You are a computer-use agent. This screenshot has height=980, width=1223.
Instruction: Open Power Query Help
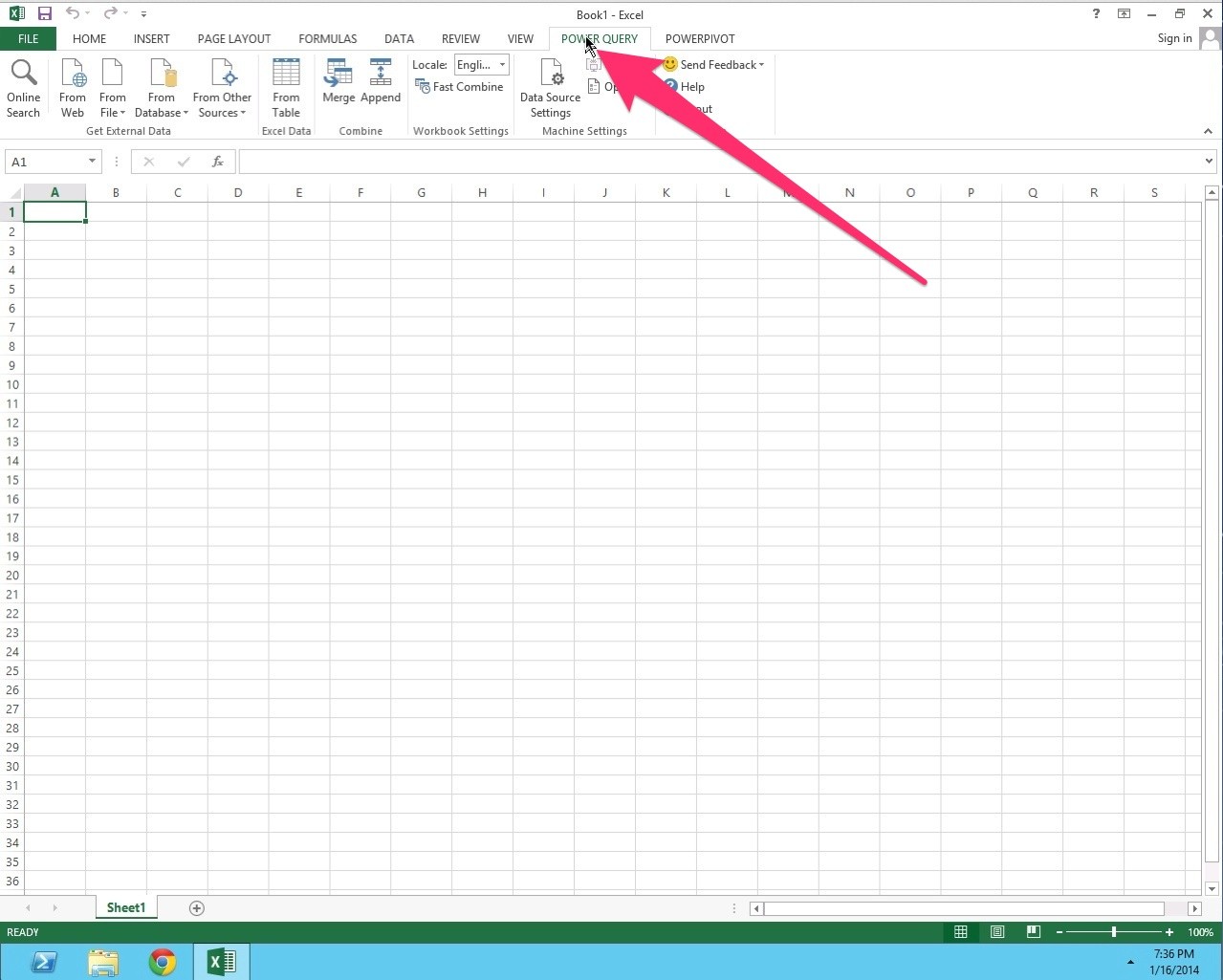tap(685, 87)
